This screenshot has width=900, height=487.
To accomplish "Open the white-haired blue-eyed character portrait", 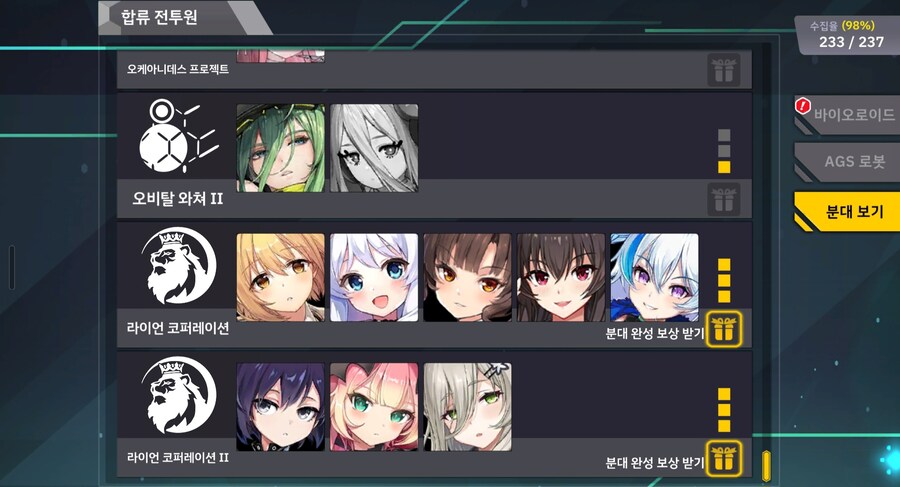I will click(374, 277).
